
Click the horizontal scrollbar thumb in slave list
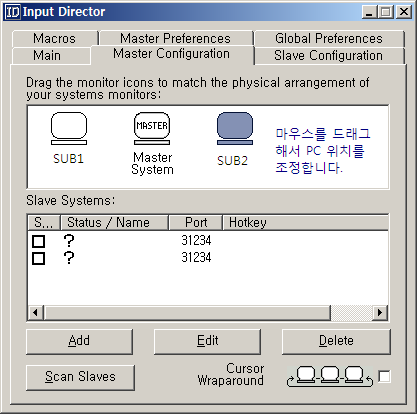tap(187, 313)
